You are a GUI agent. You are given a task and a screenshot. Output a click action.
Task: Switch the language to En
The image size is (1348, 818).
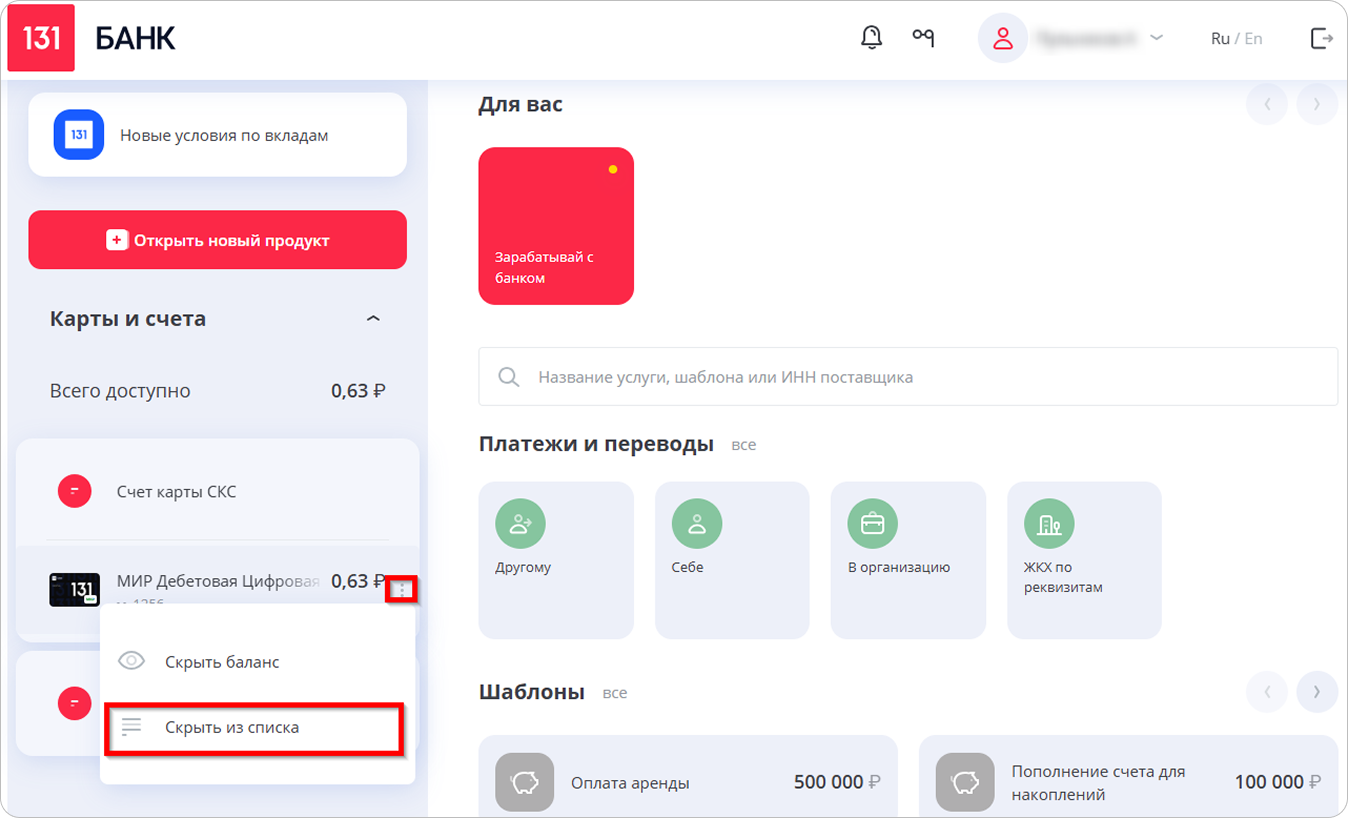[x=1253, y=39]
